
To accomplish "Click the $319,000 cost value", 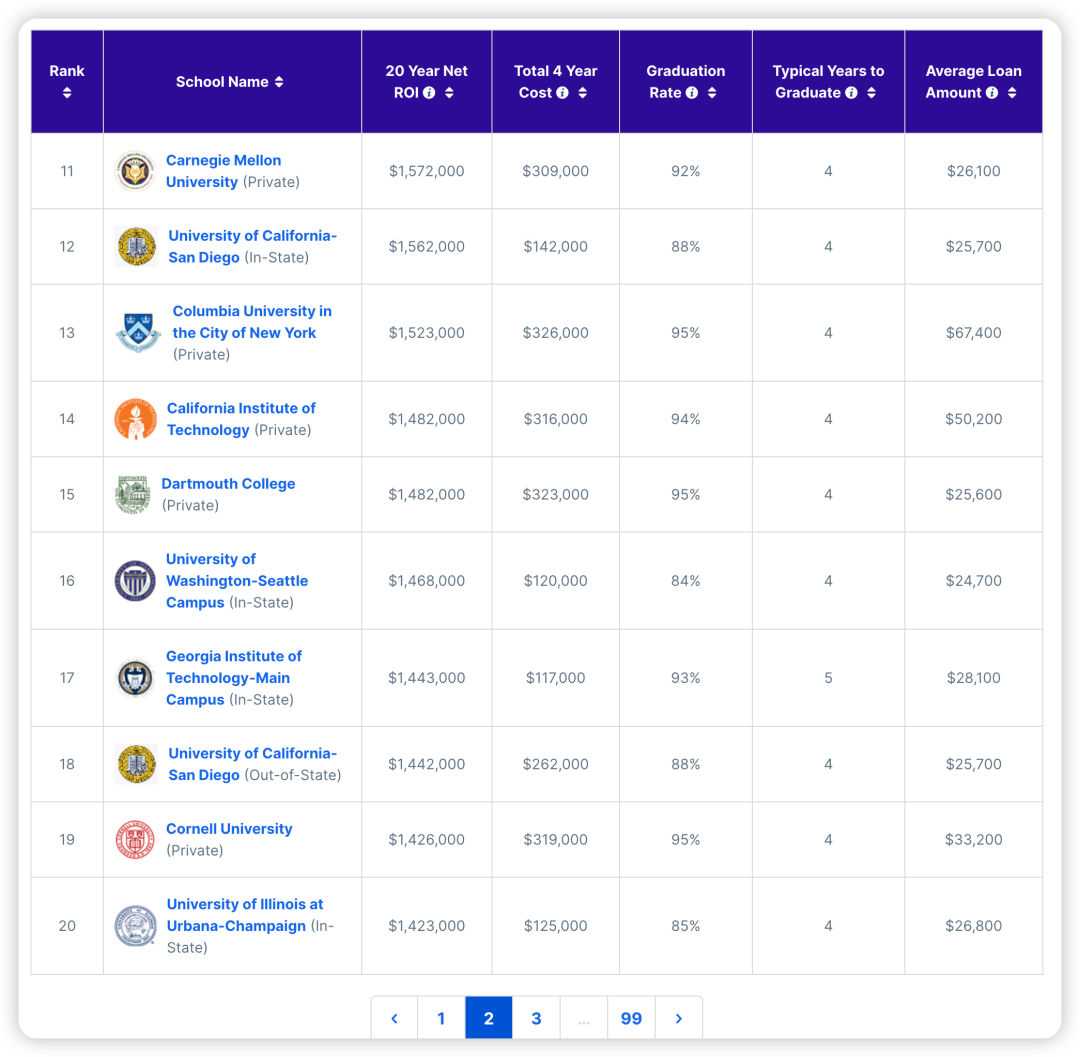I will pos(556,839).
